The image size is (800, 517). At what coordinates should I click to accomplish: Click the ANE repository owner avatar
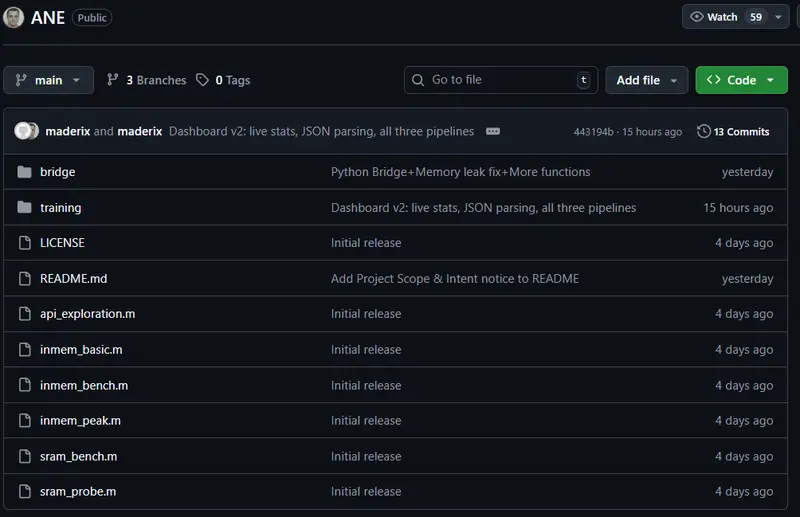point(14,17)
